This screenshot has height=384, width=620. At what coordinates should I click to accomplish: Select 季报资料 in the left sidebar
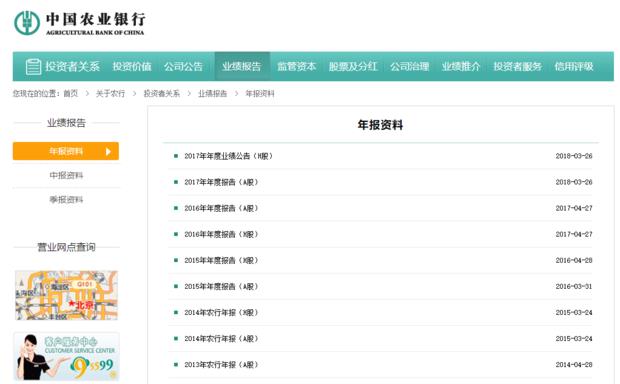66,199
